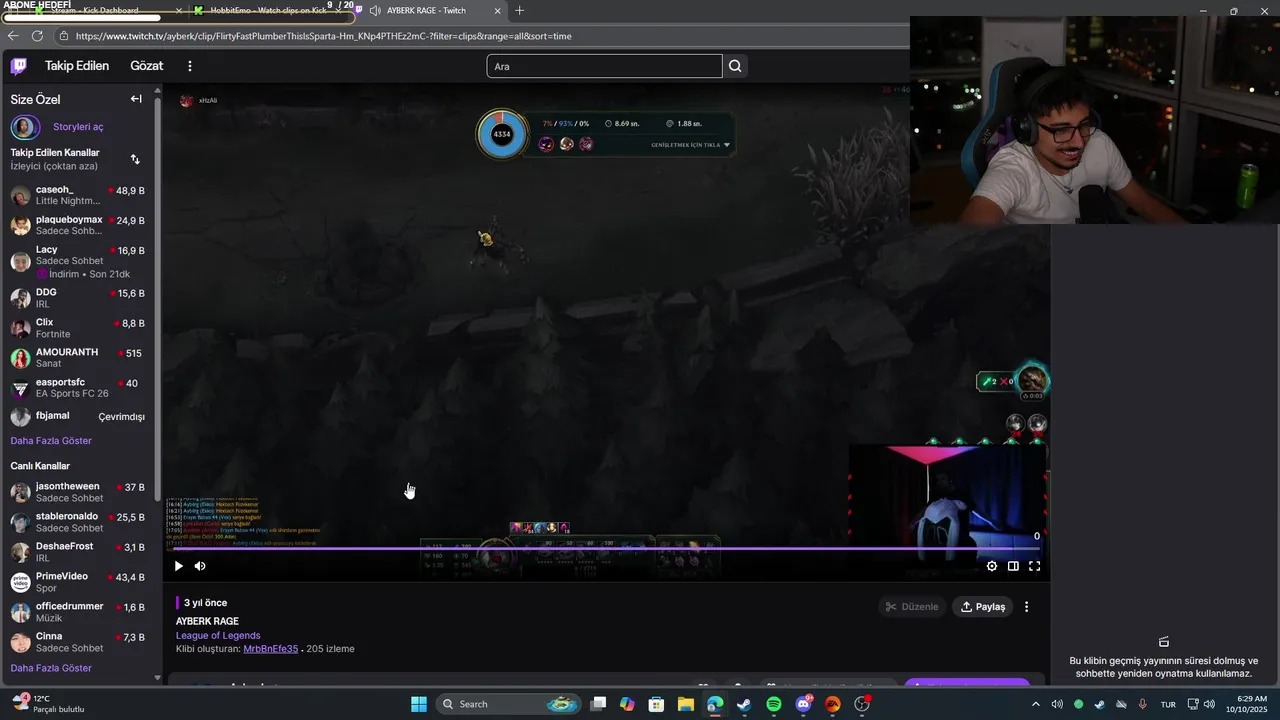Open the League of Legends category link
Image resolution: width=1280 pixels, height=720 pixels.
[x=218, y=635]
